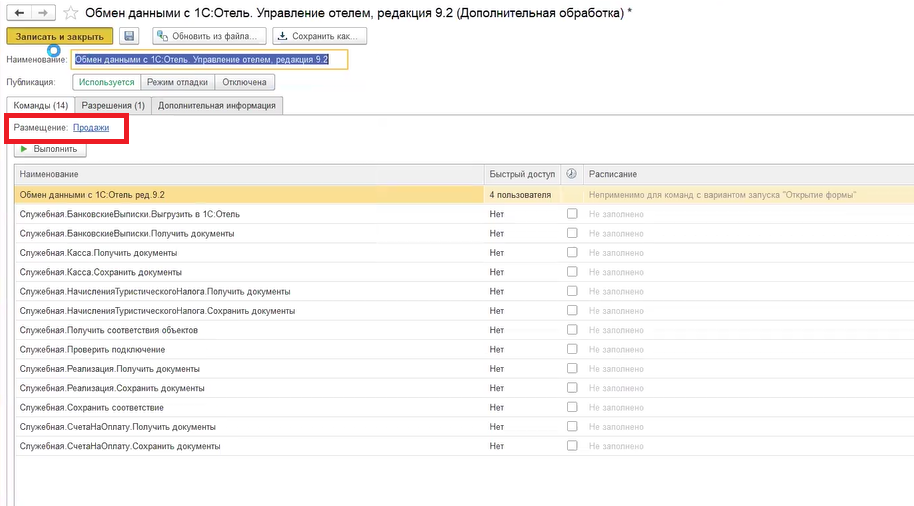Enable schedule checkbox for Служебная.Касса.Получить документы
Viewport: 914px width, 506px height.
pos(572,252)
